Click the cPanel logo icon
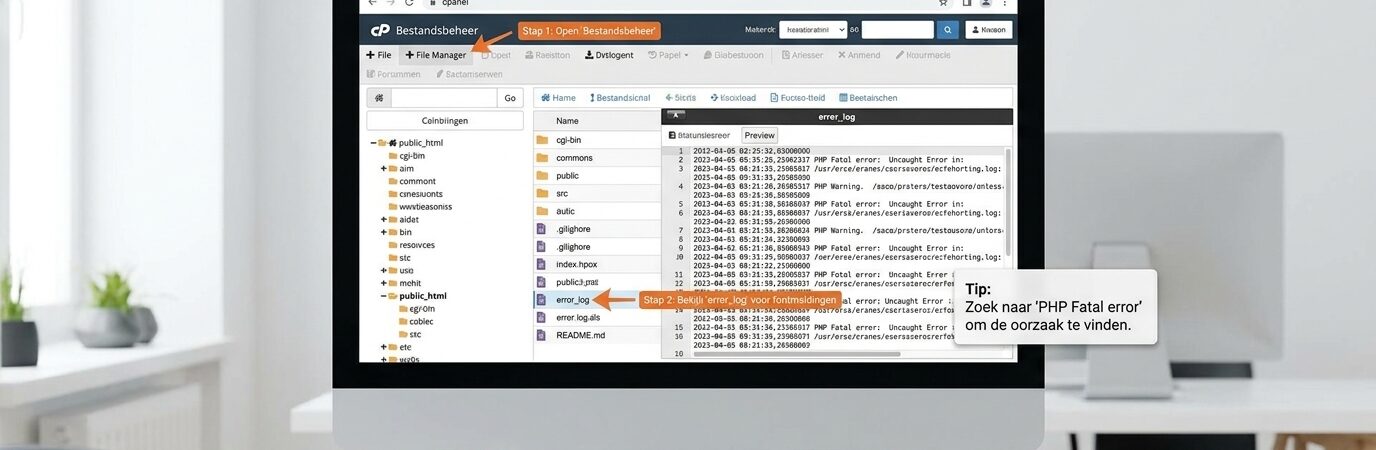Screen dimensions: 1376x450 point(380,30)
